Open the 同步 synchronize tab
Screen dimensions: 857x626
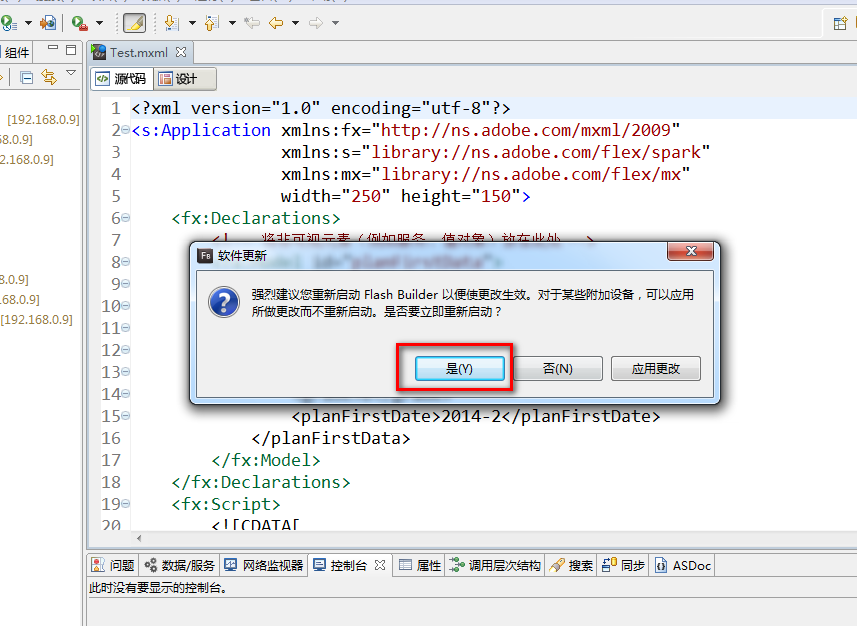(624, 565)
